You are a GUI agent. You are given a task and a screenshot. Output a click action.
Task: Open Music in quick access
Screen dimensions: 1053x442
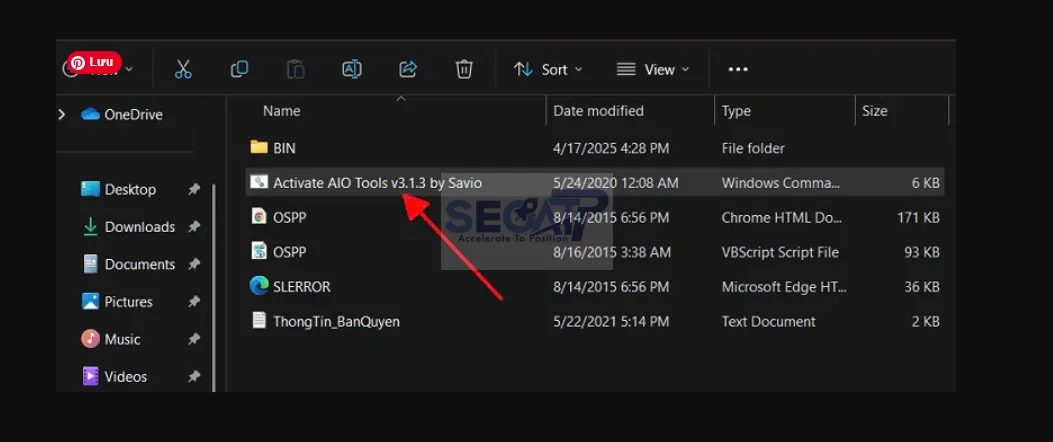[x=111, y=339]
